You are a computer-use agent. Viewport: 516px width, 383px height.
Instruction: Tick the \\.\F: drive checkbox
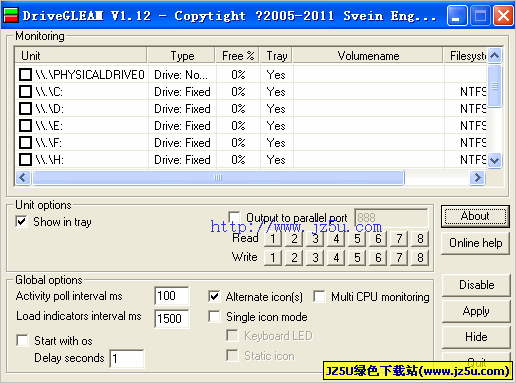[x=25, y=142]
